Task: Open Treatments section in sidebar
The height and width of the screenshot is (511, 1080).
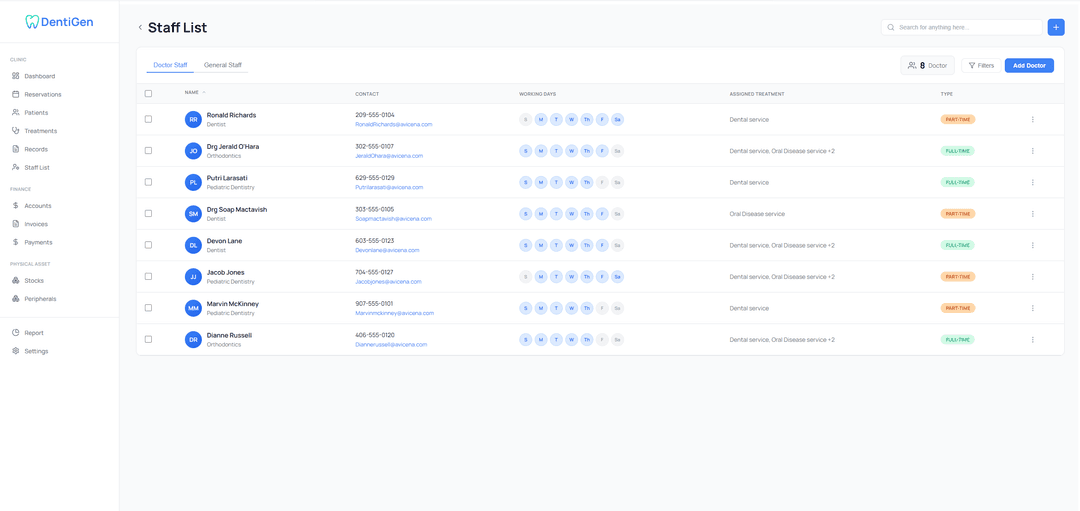Action: coord(34,131)
